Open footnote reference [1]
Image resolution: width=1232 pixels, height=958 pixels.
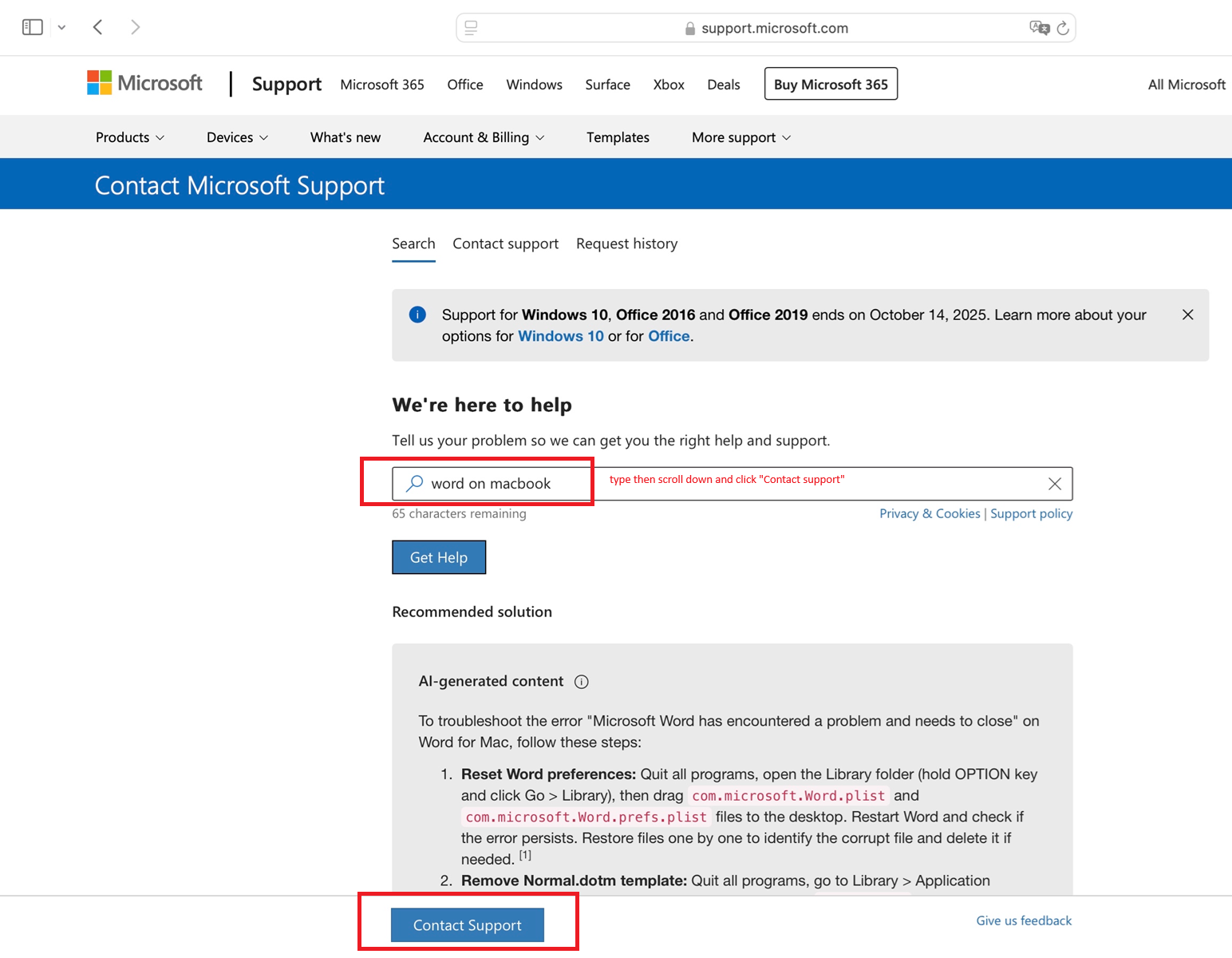point(525,855)
